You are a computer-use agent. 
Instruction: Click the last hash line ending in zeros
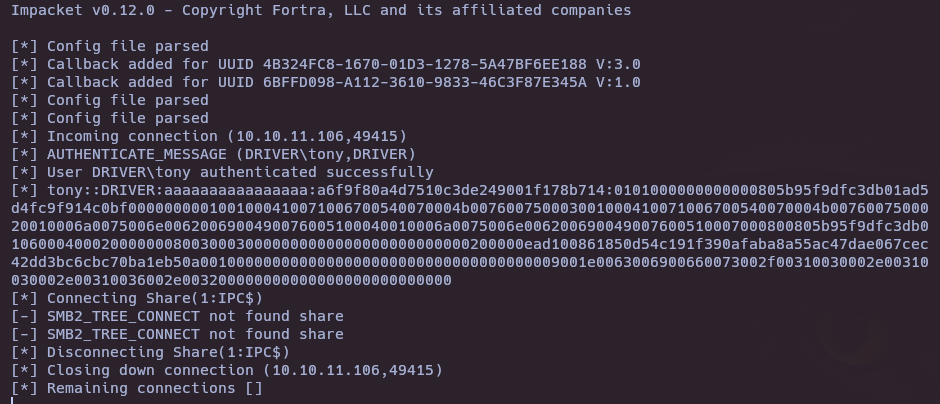[231, 280]
